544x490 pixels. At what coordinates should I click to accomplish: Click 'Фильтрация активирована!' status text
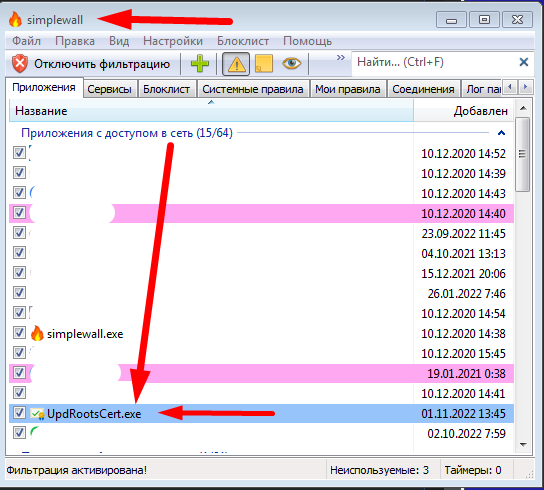coord(77,470)
